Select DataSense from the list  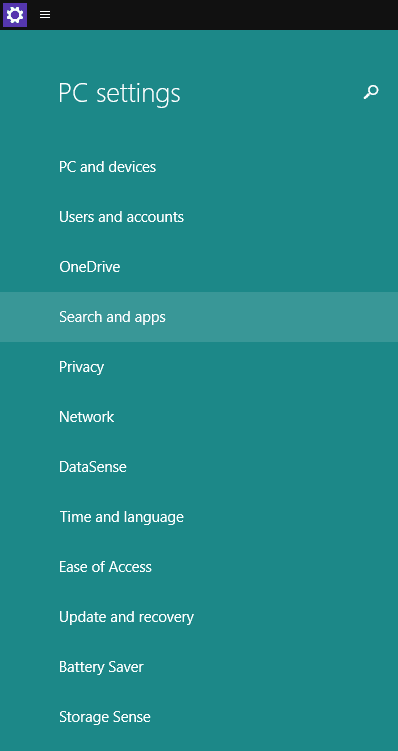(199, 467)
